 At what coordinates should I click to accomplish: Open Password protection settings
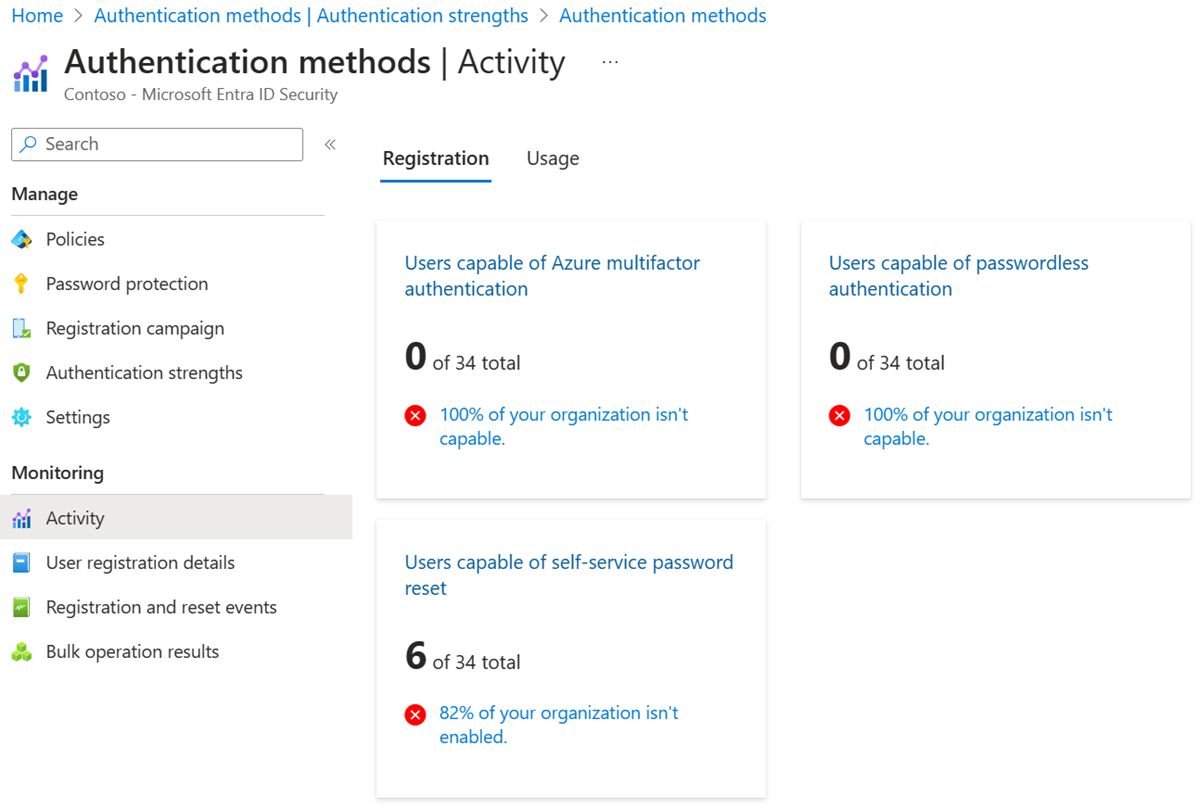tap(127, 283)
